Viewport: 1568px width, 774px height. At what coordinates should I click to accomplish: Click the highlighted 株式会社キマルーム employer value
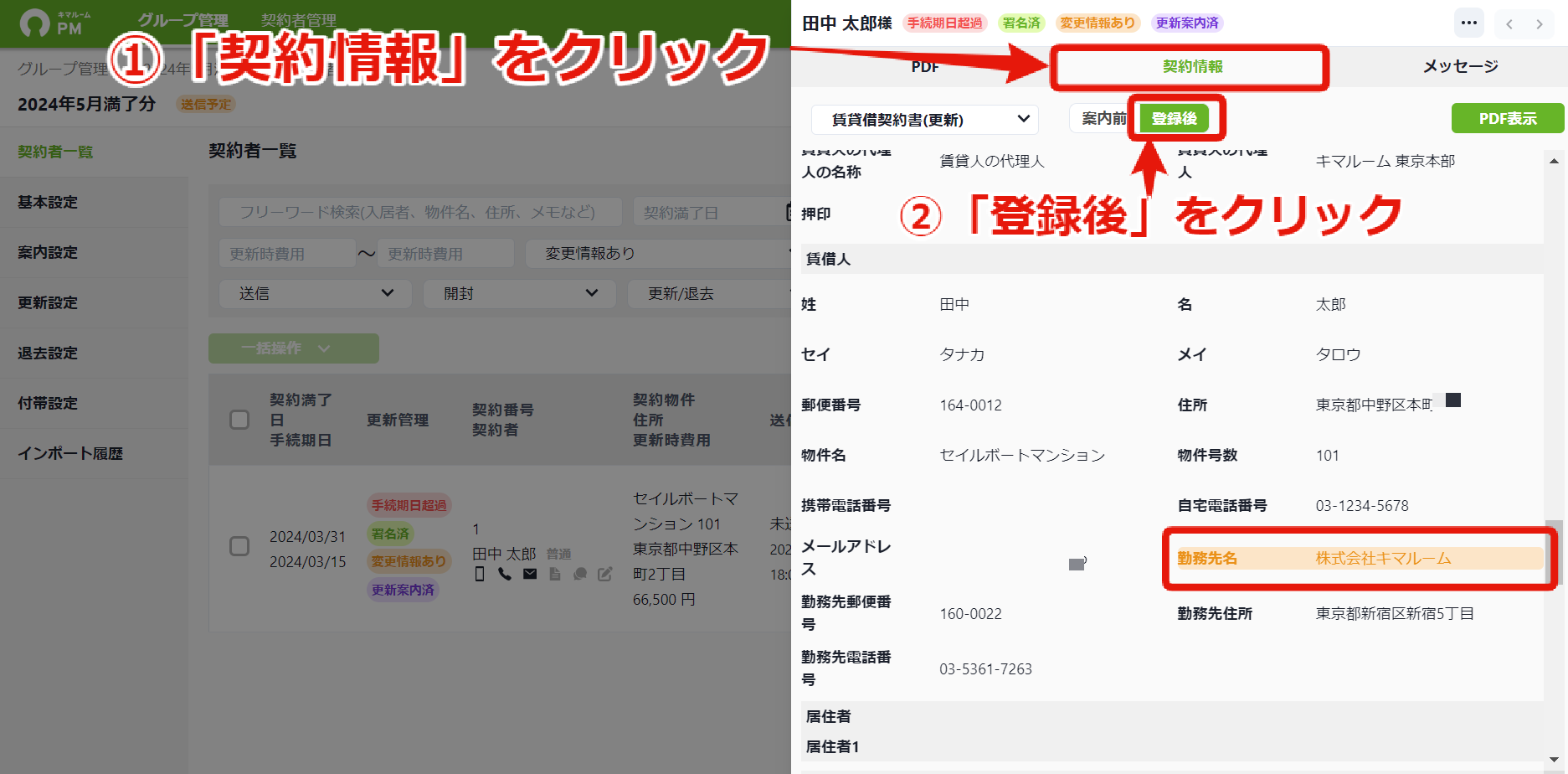pos(1383,558)
